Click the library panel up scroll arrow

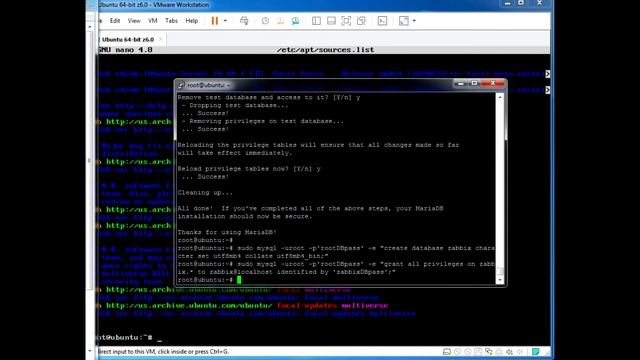90,27
